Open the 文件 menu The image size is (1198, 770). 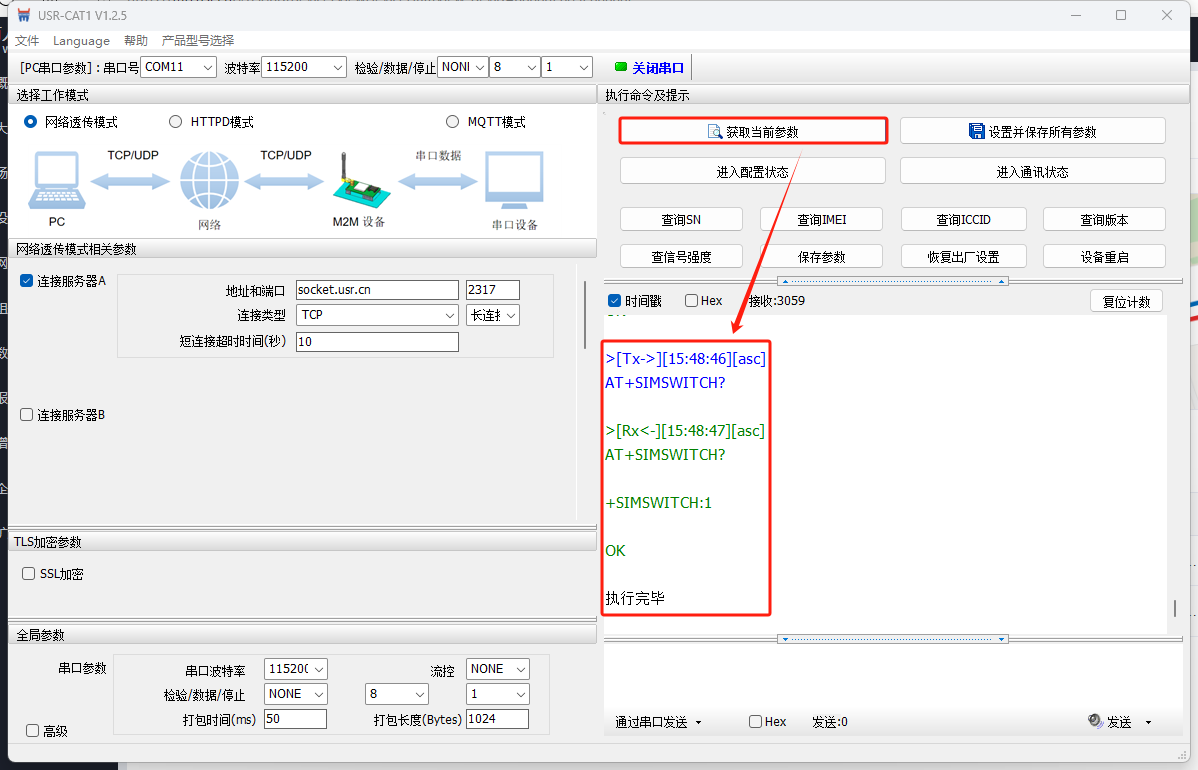(x=27, y=41)
